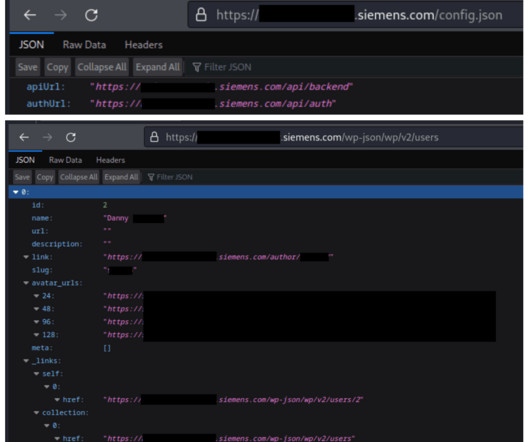Select the id row with value 2
Screen dimensions: 530x442
pyautogui.click(x=265, y=205)
